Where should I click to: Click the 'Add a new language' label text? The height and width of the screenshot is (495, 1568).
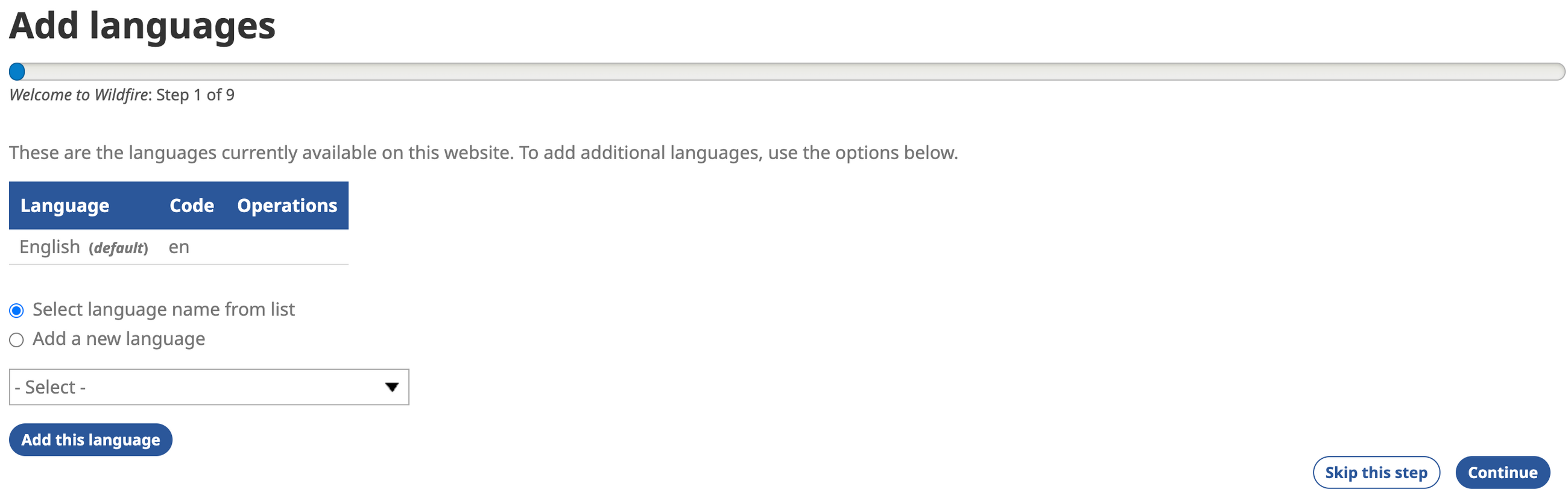[x=119, y=338]
